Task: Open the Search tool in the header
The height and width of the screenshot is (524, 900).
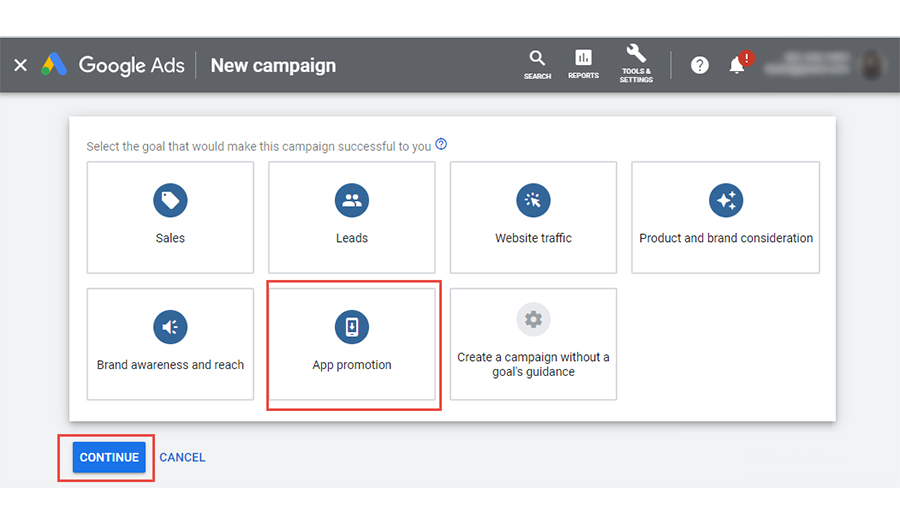Action: 537,65
